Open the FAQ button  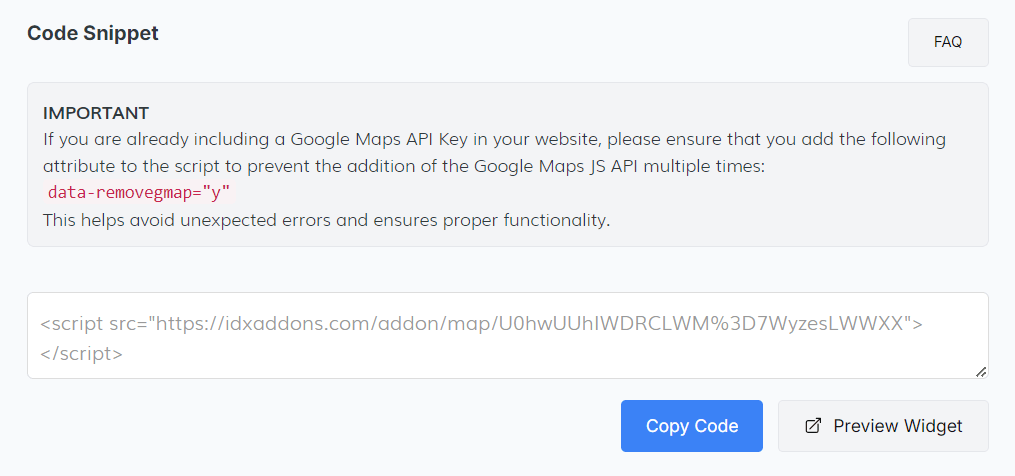point(947,42)
